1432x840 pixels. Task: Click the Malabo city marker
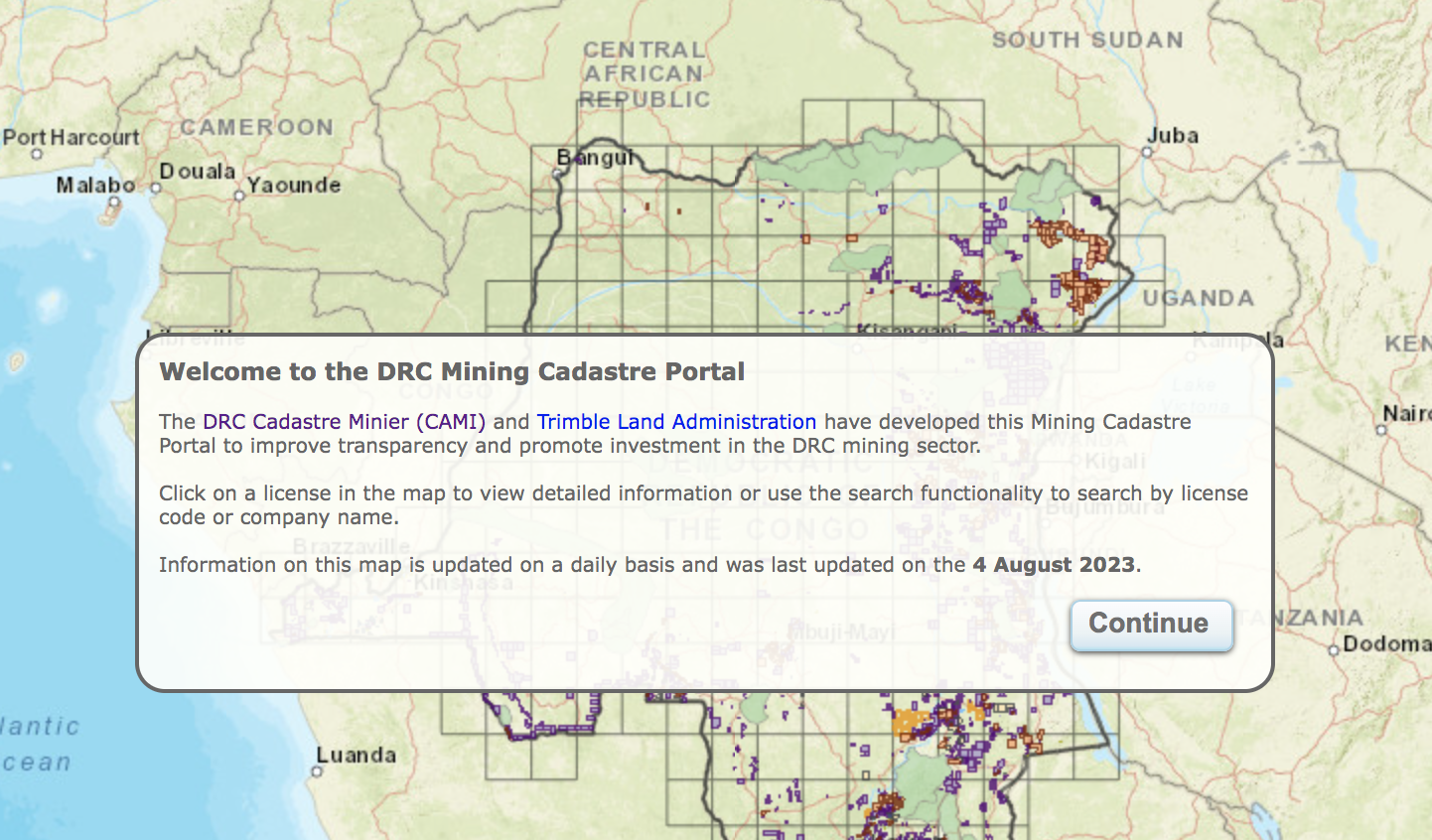pyautogui.click(x=114, y=202)
